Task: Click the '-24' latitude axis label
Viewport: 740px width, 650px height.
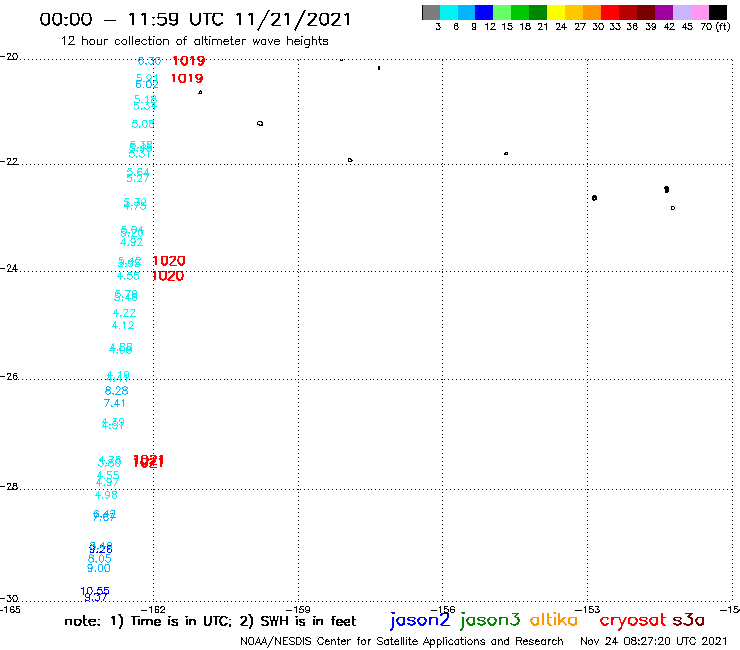Action: click(9, 268)
